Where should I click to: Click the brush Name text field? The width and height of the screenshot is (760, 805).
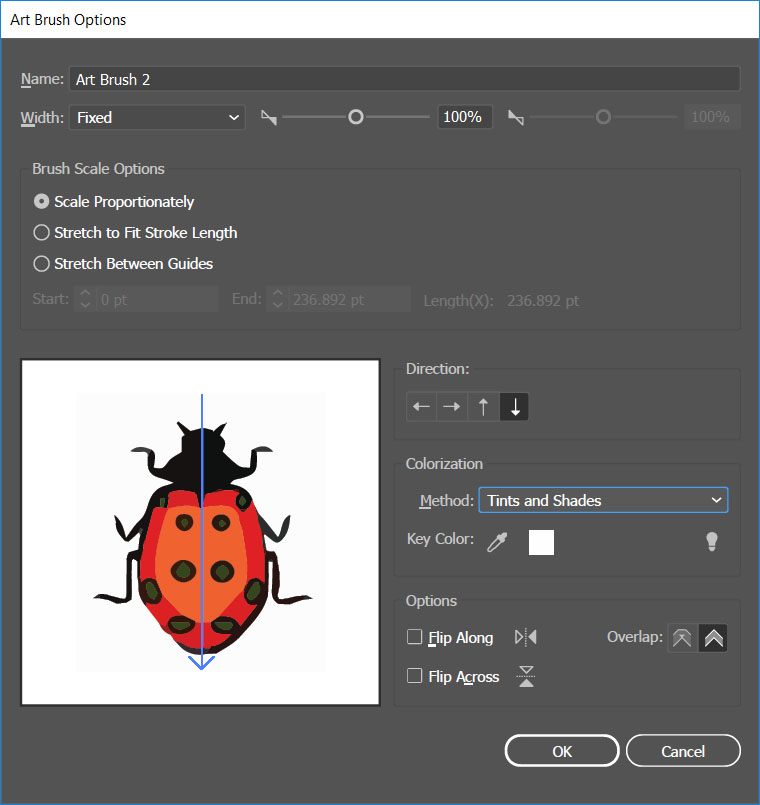point(404,79)
